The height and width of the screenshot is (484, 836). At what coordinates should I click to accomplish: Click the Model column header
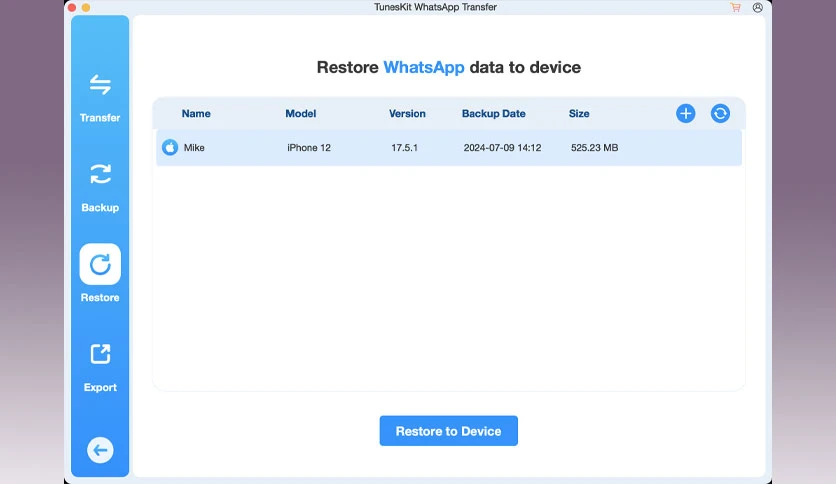coord(301,114)
